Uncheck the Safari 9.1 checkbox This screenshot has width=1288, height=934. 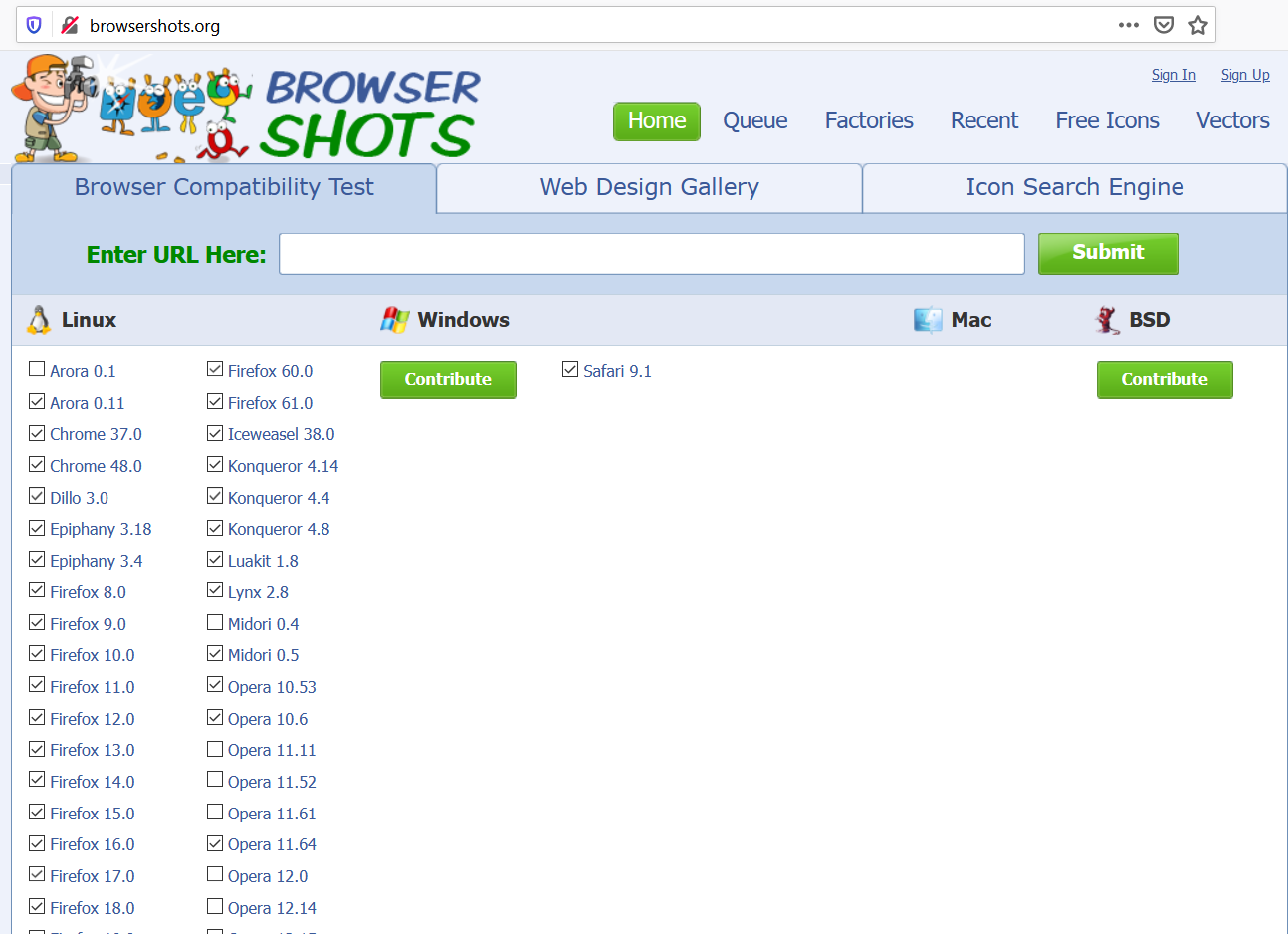pos(570,370)
